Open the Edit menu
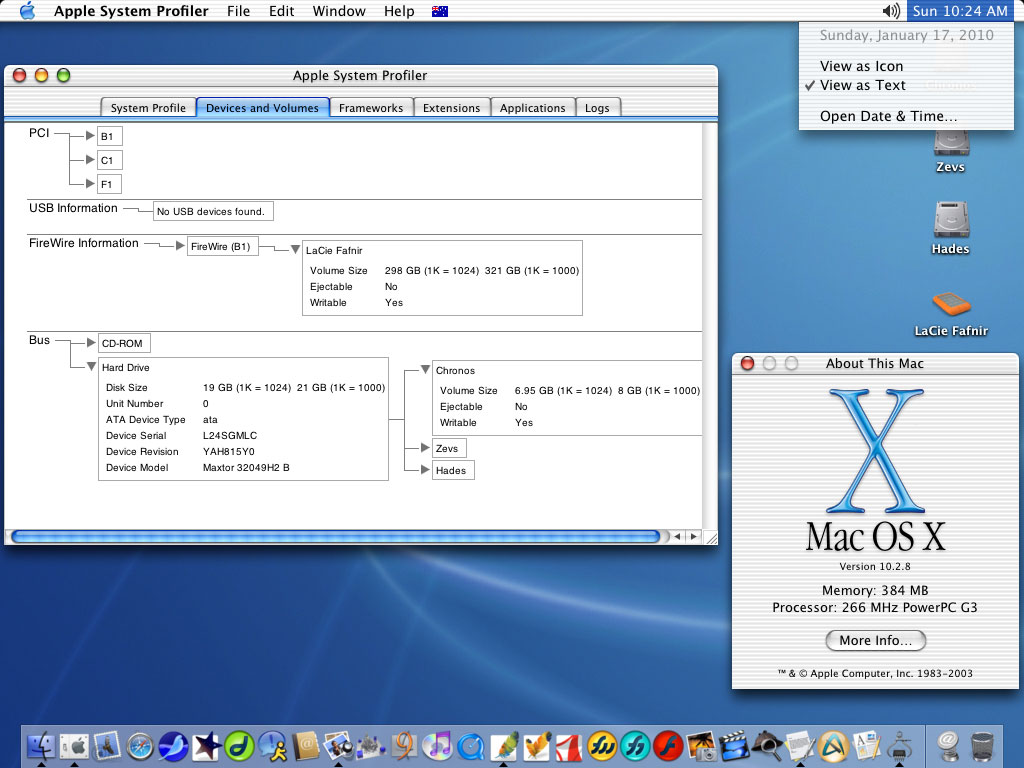 click(281, 11)
